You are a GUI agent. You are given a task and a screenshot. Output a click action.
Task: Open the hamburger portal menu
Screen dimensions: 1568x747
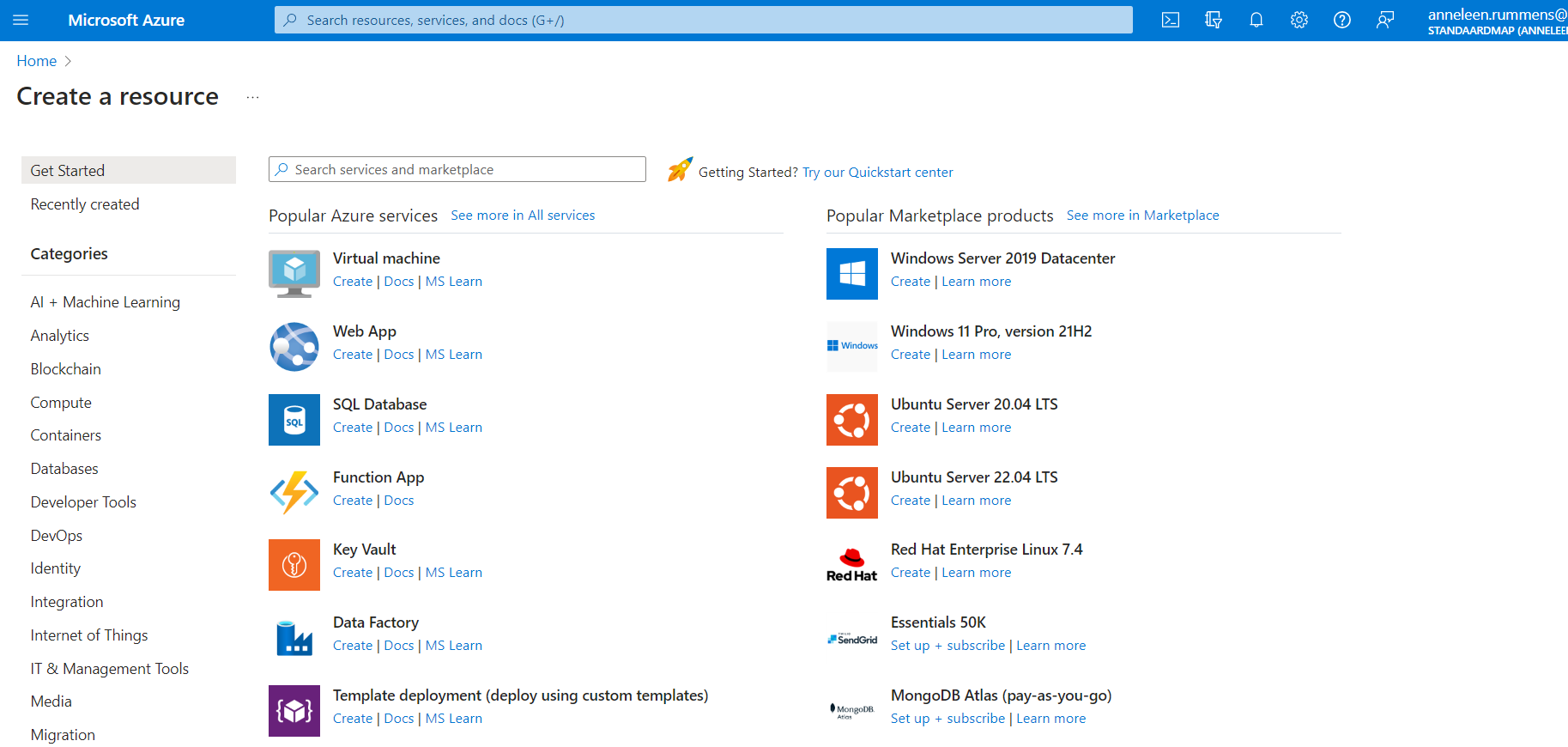click(x=21, y=20)
